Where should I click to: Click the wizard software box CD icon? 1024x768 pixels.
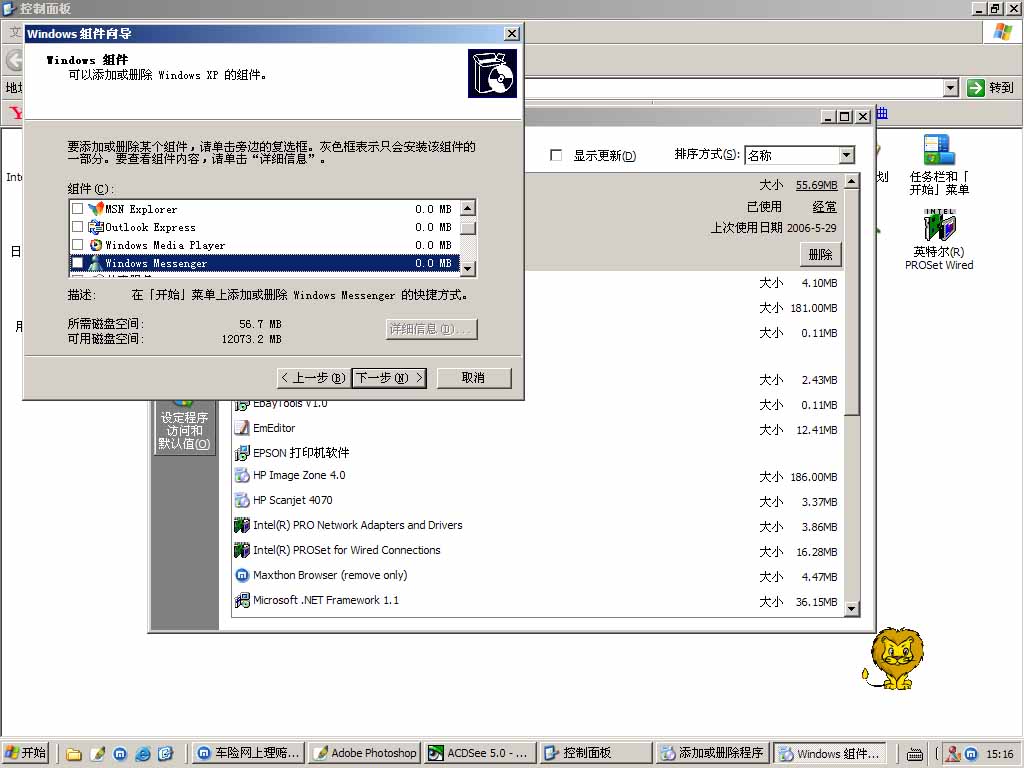point(492,73)
